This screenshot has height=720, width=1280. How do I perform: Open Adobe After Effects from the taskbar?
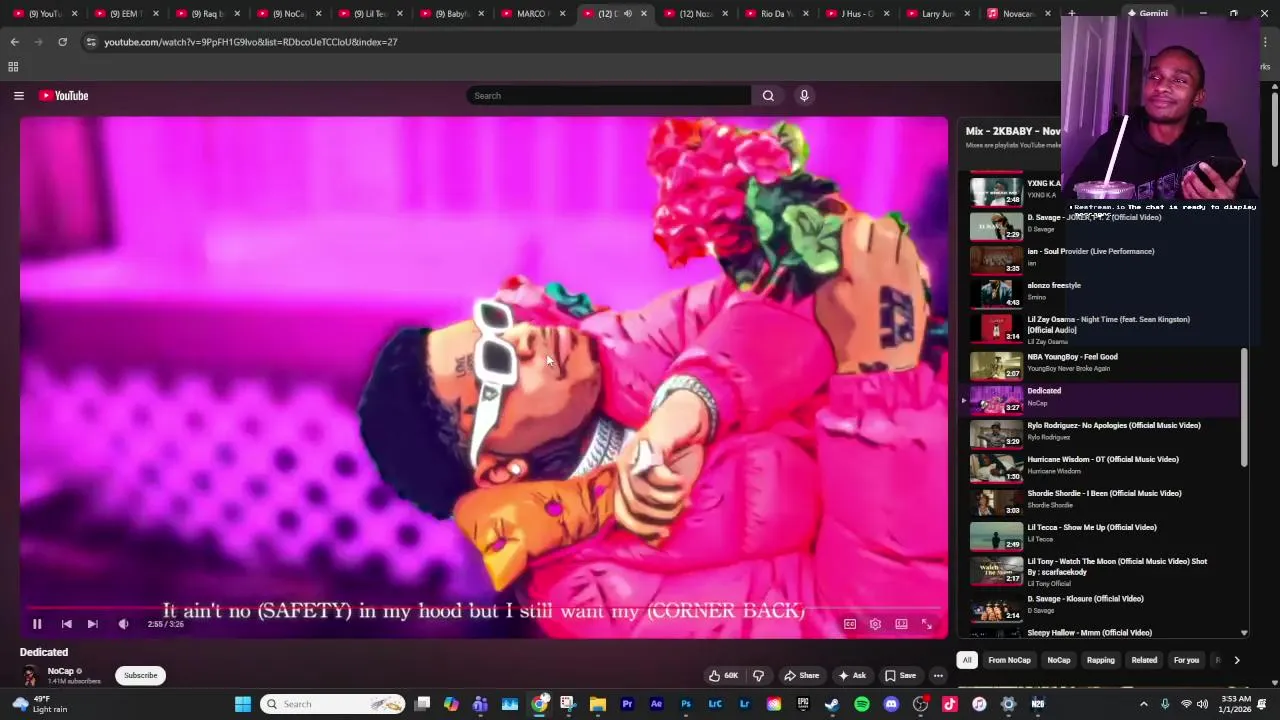point(656,704)
